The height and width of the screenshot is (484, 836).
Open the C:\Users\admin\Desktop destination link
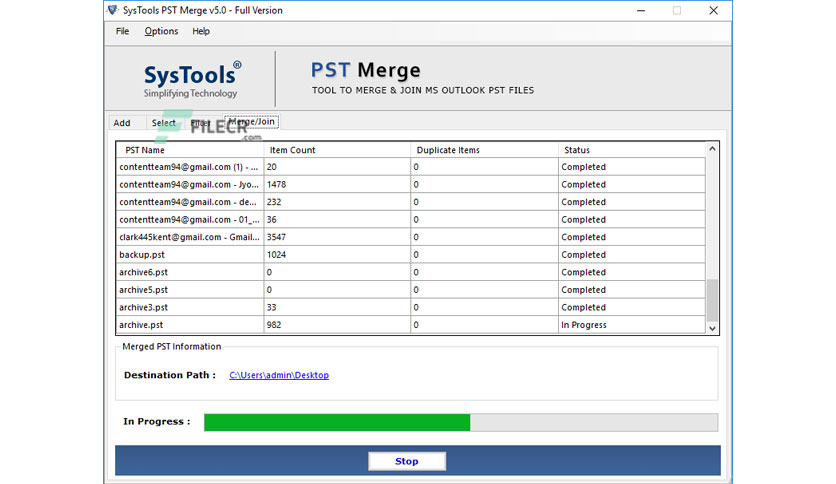click(279, 375)
